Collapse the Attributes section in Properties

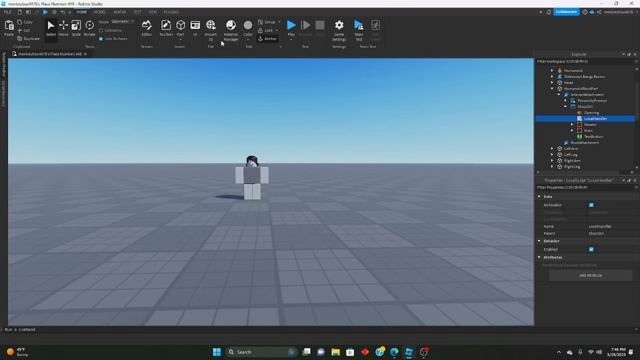[x=539, y=258]
